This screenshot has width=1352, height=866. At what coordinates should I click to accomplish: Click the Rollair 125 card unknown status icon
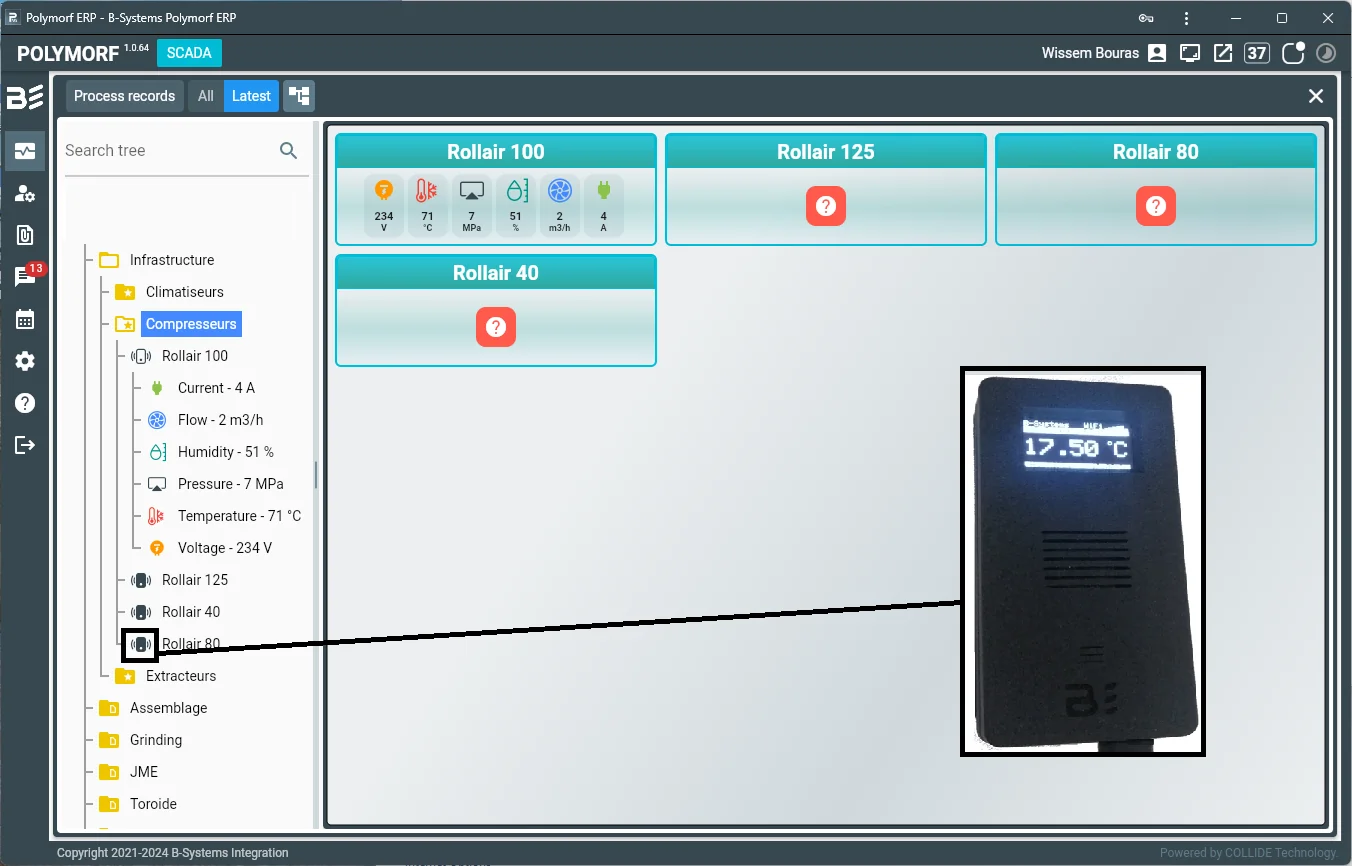pos(826,206)
